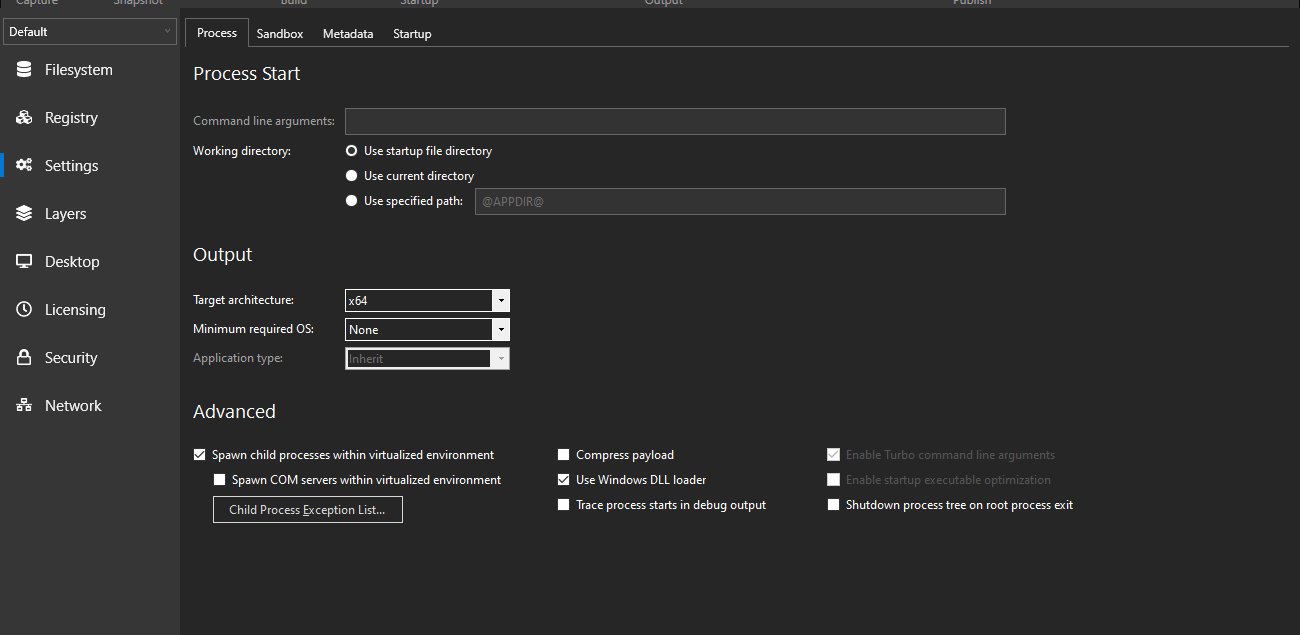Select the Use current directory radio button
Viewport: 1300px width, 635px height.
coord(351,175)
